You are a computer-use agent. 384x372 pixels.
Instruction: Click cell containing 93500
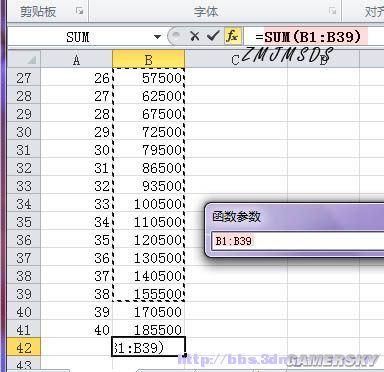click(x=149, y=186)
